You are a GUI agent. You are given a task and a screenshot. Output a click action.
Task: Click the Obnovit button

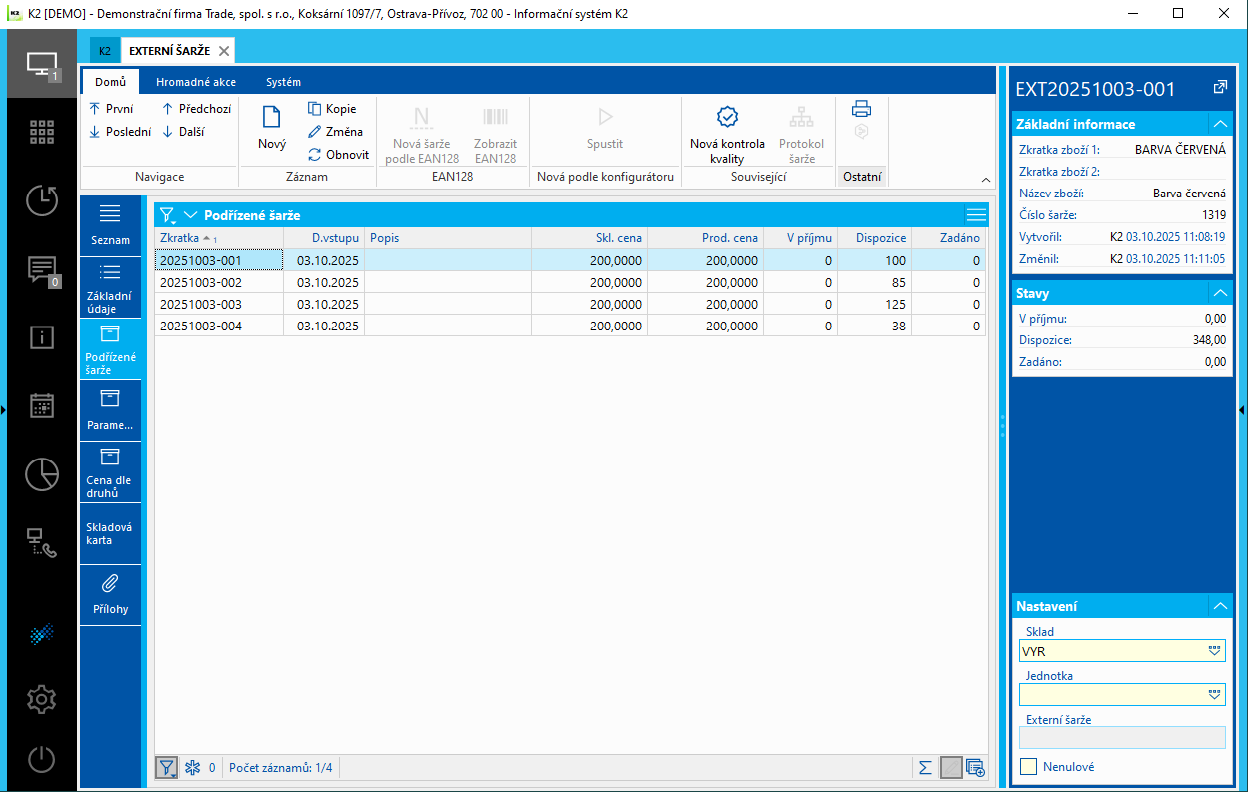point(338,155)
